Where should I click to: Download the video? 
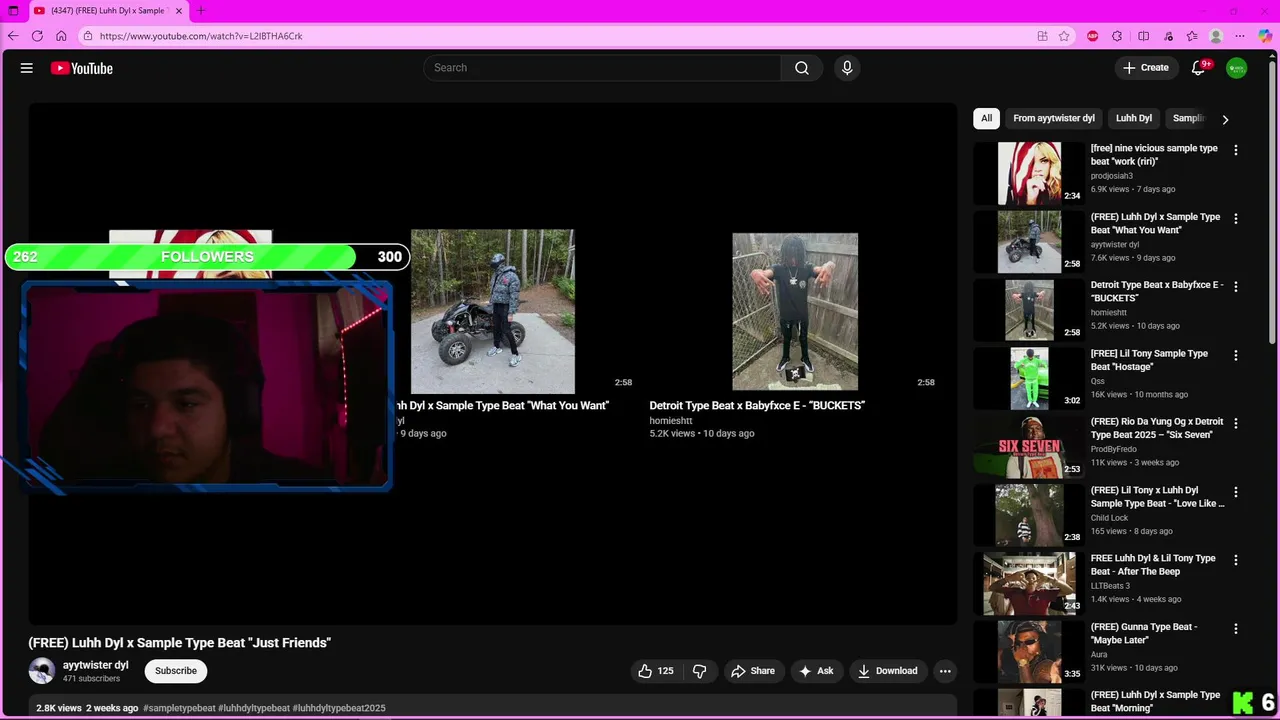(887, 671)
